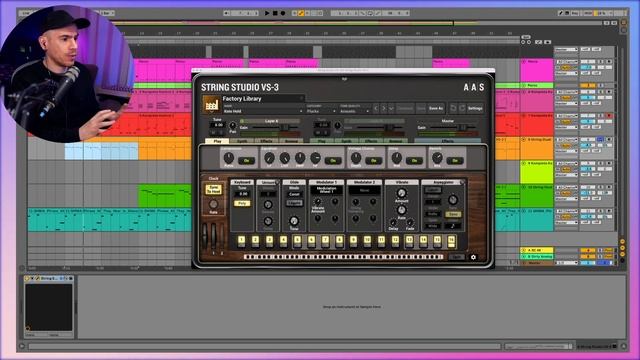Click arpeggiator step button 1

click(242, 241)
